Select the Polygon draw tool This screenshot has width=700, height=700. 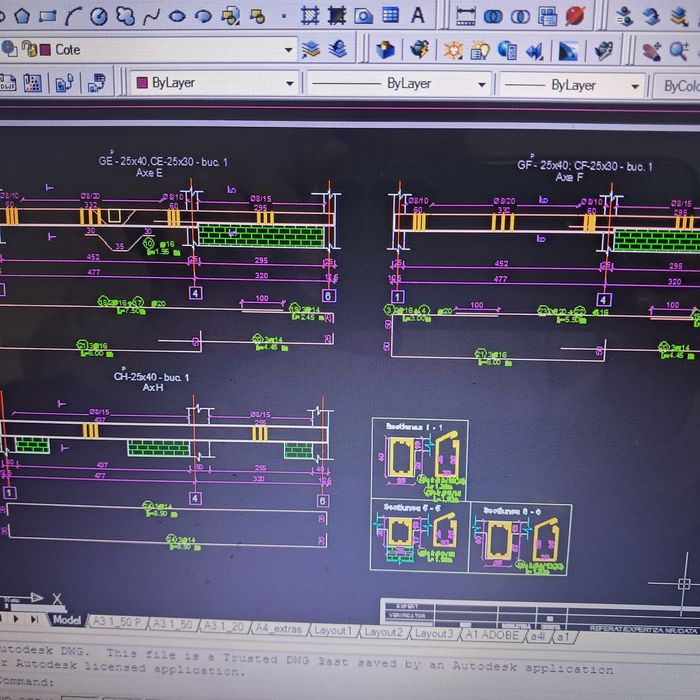pyautogui.click(x=22, y=16)
